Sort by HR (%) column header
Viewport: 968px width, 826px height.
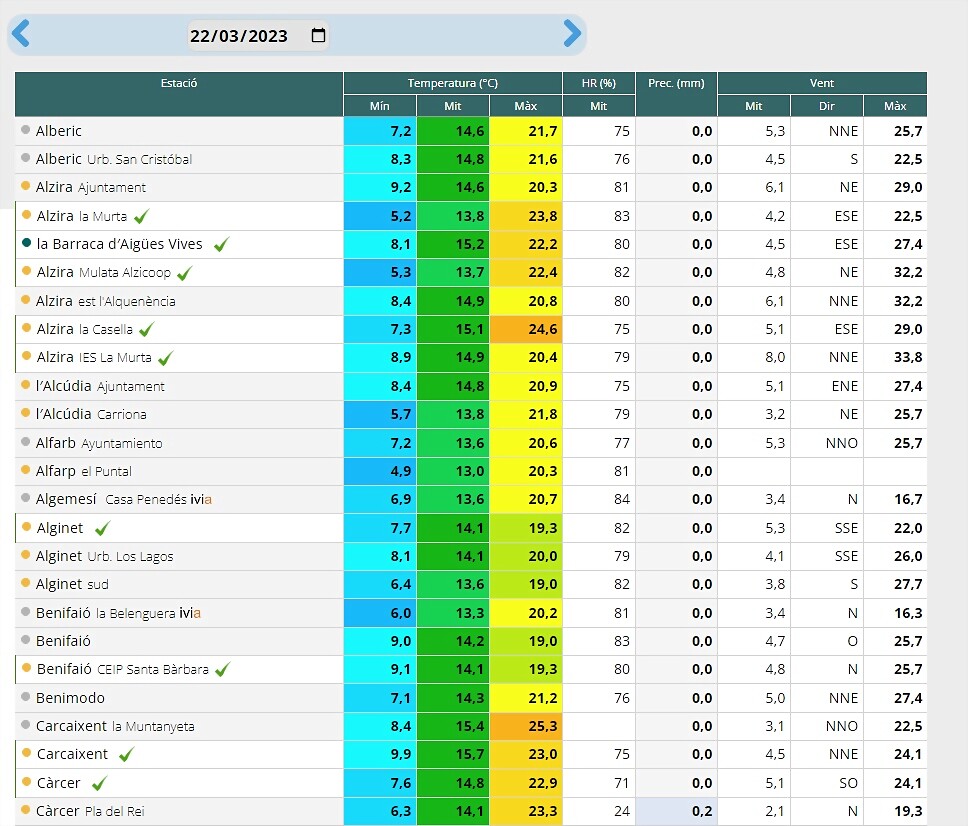pos(599,83)
